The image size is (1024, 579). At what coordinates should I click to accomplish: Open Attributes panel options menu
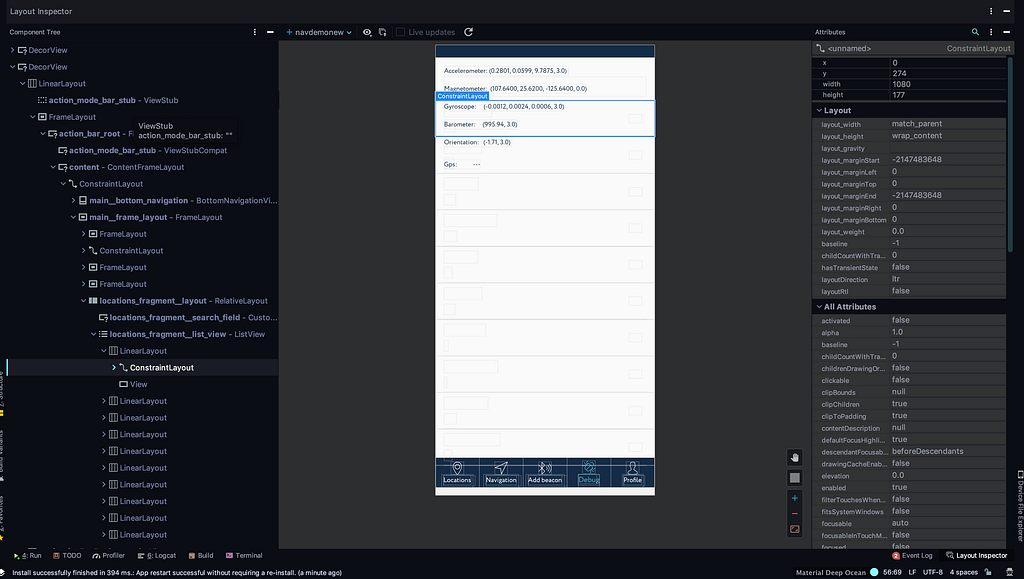point(991,31)
